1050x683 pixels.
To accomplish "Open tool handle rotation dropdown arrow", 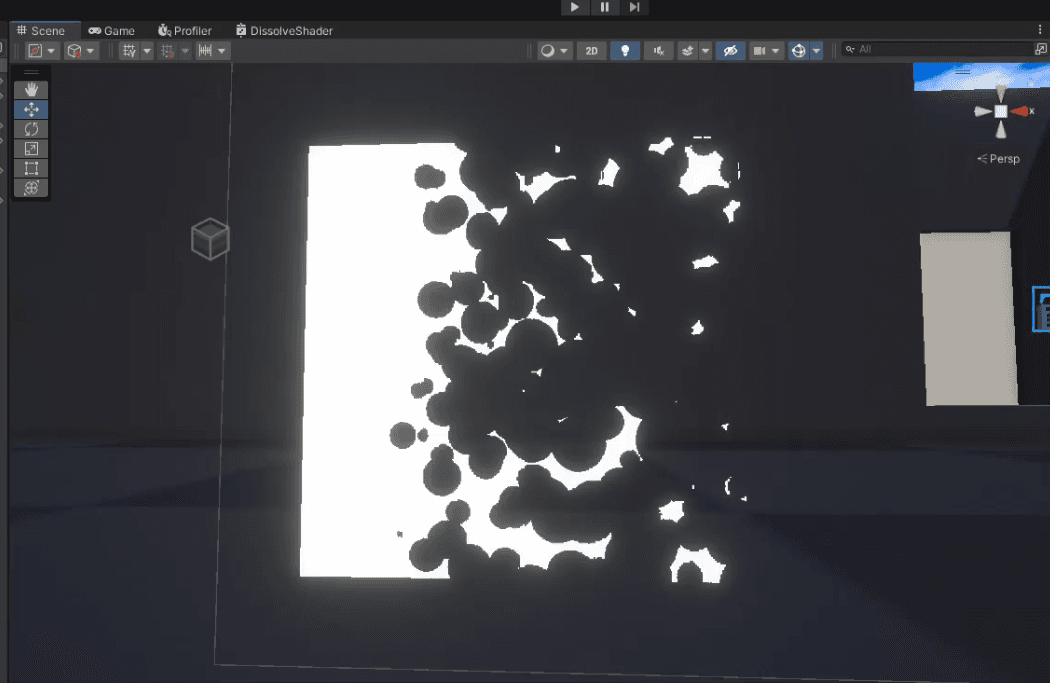I will 90,51.
